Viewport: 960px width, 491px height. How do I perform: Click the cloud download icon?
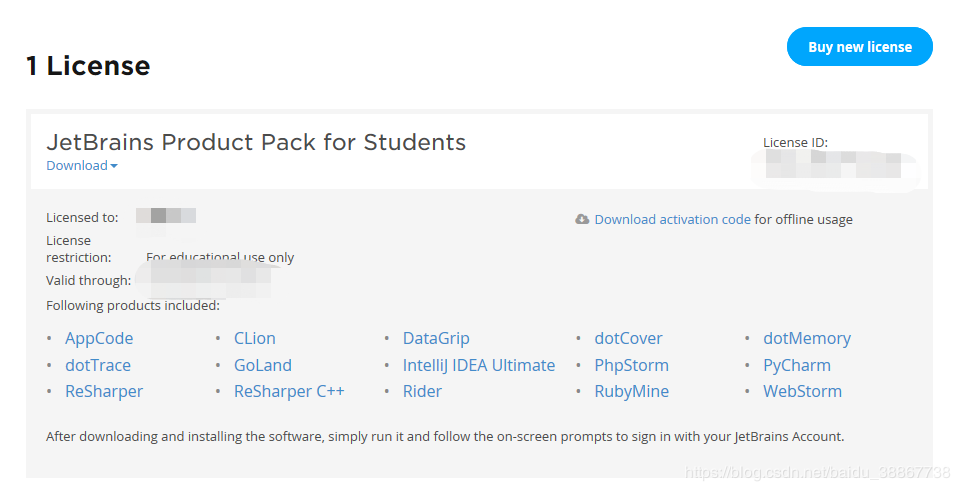582,219
